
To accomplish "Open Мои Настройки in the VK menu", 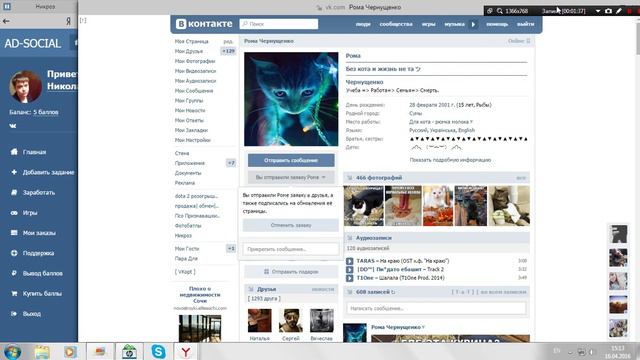I will (193, 140).
